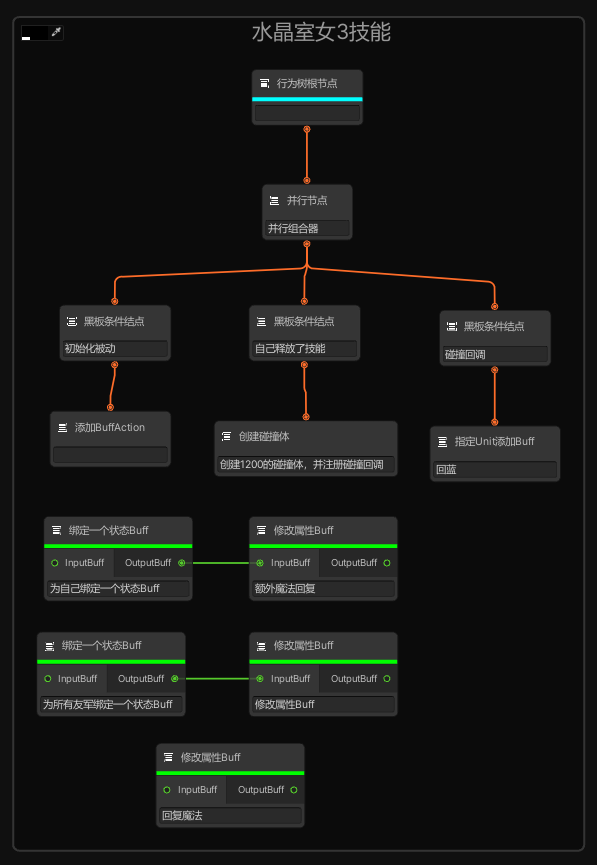Click icon of 黑板条件结点 labeled 碰撞回调
Screen dimensions: 597x865
coord(452,327)
